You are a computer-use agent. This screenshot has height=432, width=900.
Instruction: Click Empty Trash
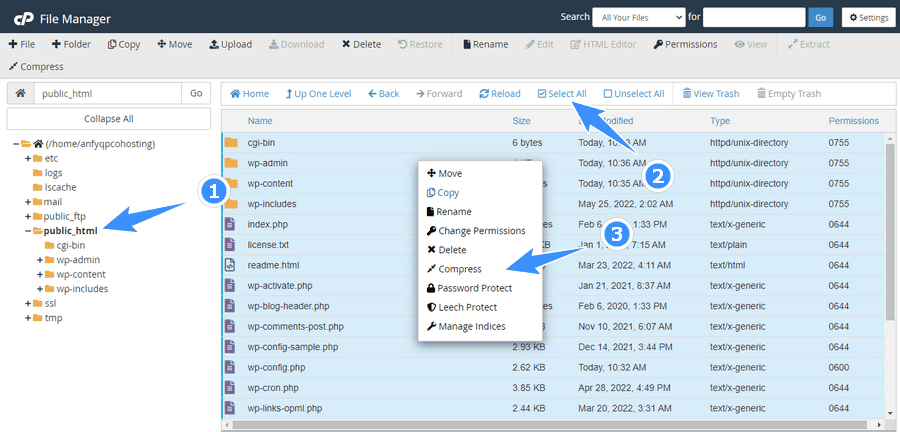789,94
